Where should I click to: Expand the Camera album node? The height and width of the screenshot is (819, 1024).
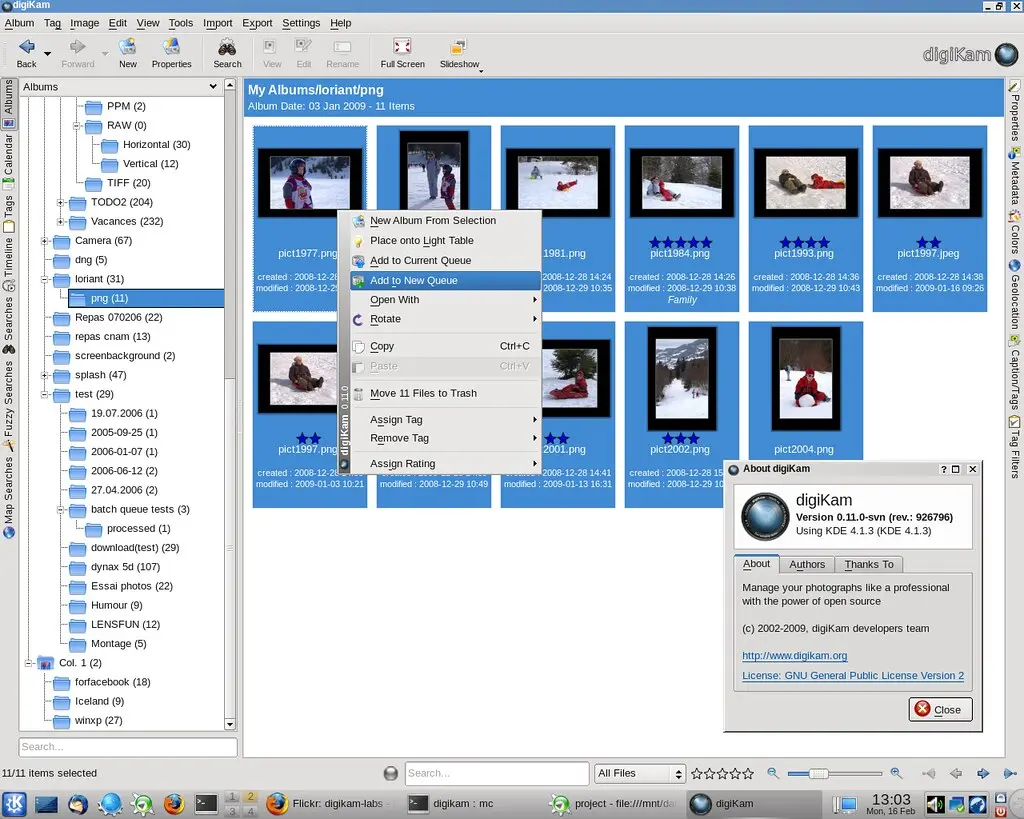44,241
